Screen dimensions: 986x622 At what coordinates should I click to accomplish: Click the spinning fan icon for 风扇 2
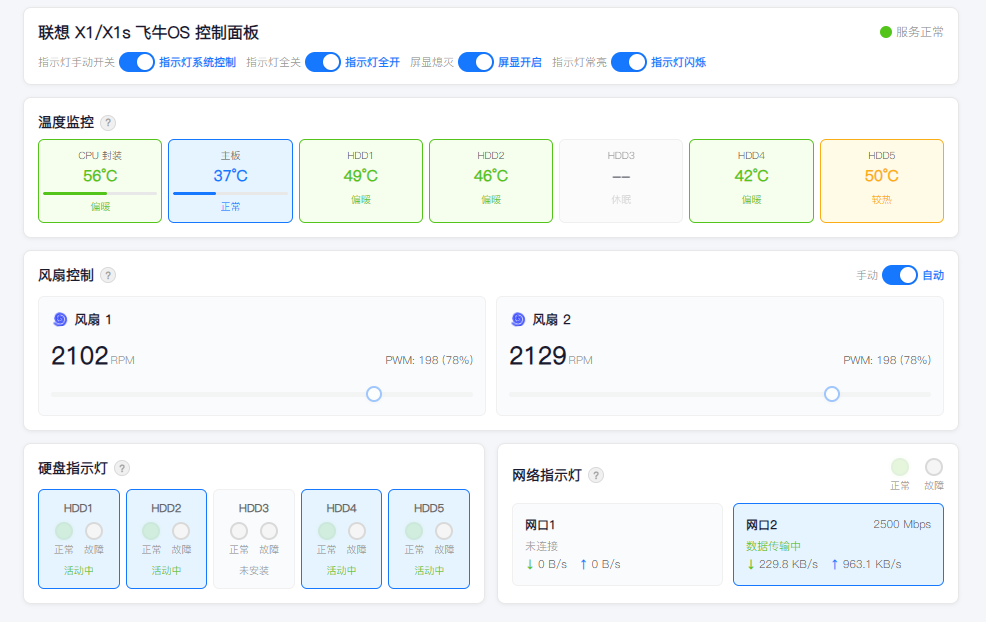pos(518,319)
